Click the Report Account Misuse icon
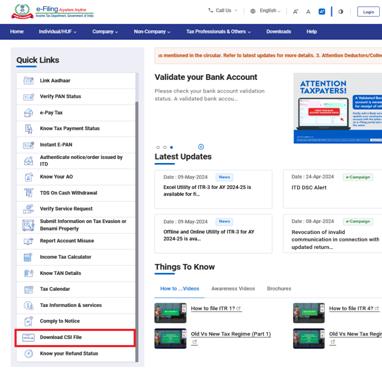 coord(28,241)
